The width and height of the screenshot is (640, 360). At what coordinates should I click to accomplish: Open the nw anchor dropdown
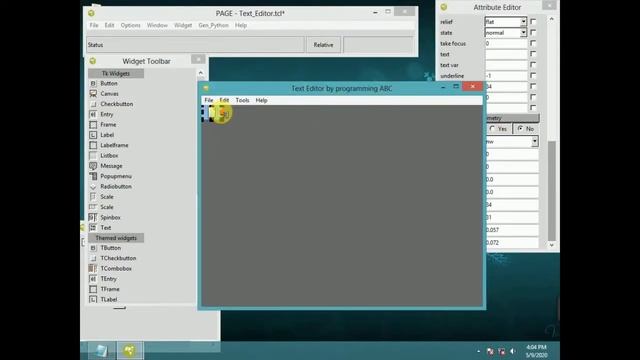point(534,141)
